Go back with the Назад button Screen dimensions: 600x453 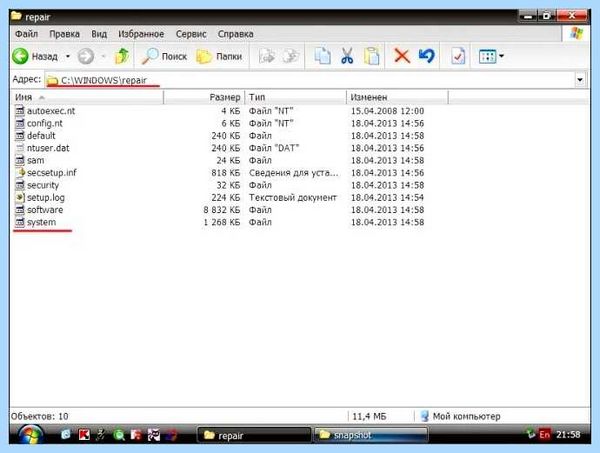click(35, 56)
